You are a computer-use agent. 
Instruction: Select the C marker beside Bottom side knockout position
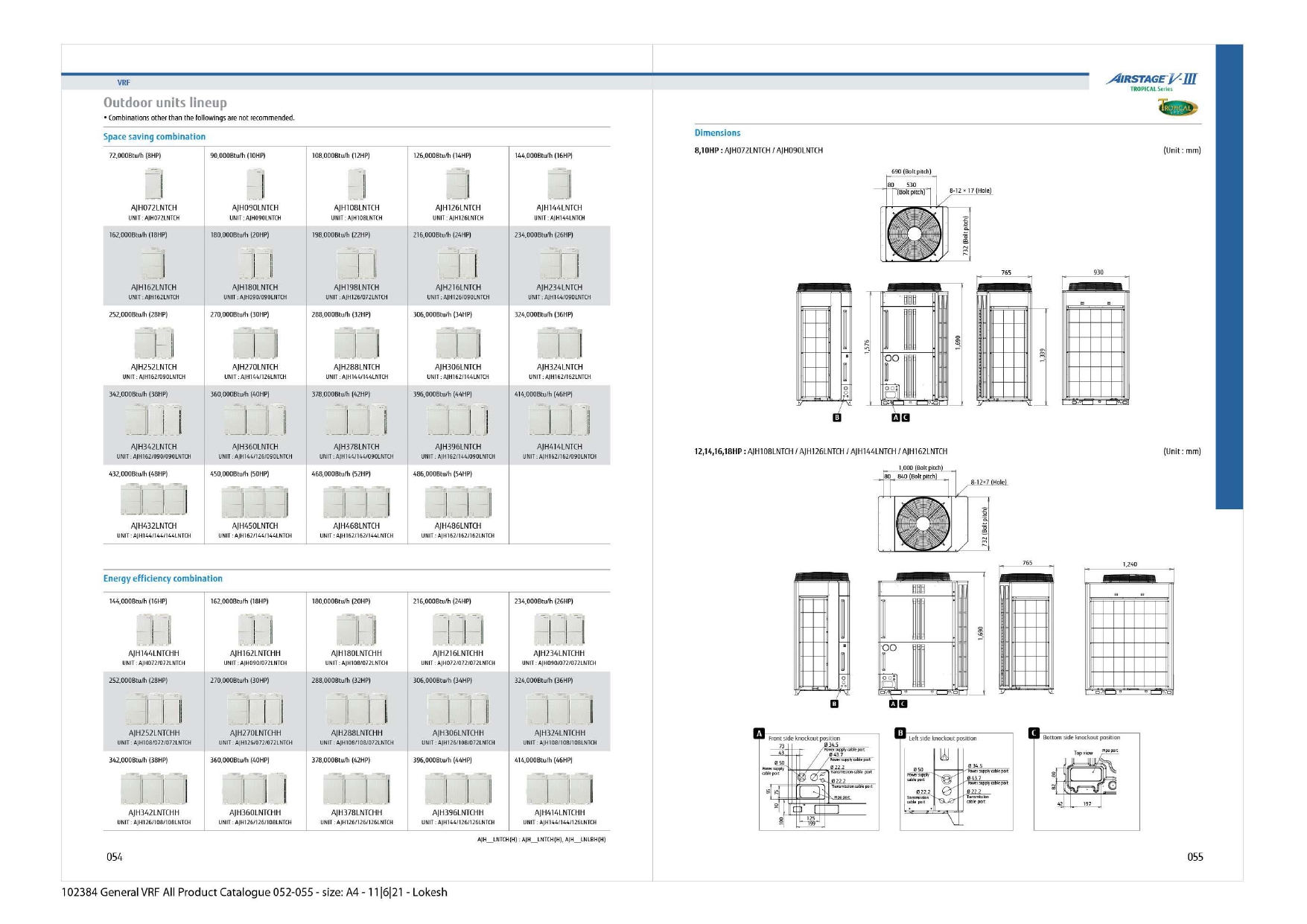1034,733
